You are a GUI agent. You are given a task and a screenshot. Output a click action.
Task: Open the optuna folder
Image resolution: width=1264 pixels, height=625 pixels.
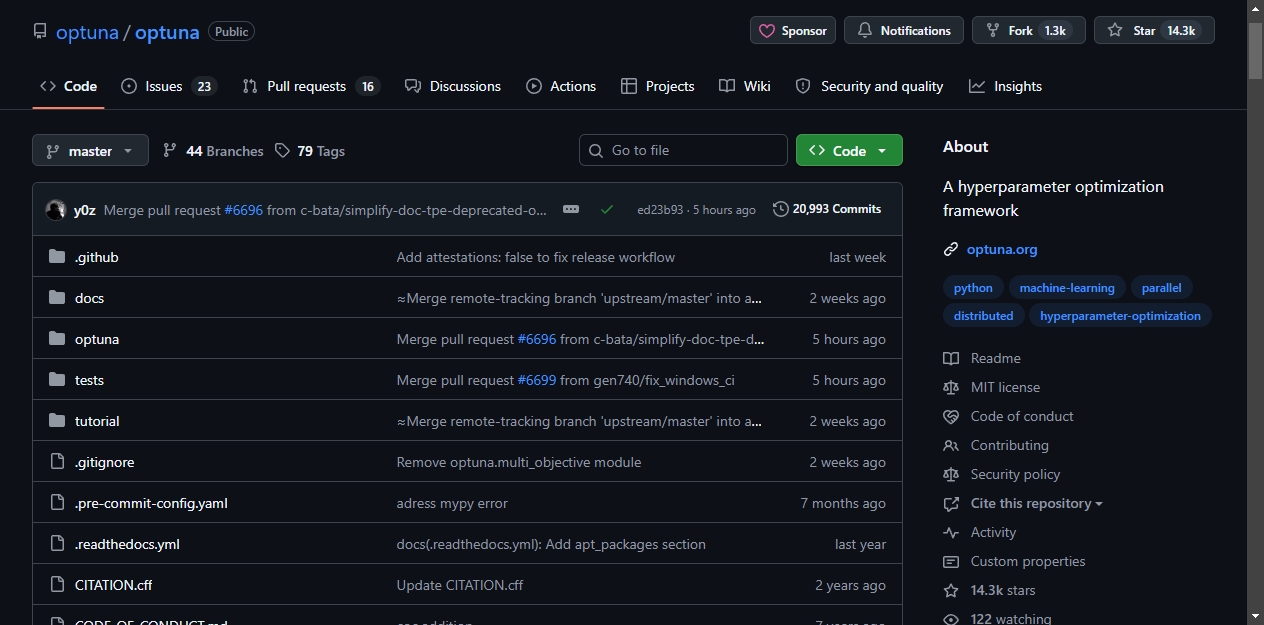click(x=97, y=339)
